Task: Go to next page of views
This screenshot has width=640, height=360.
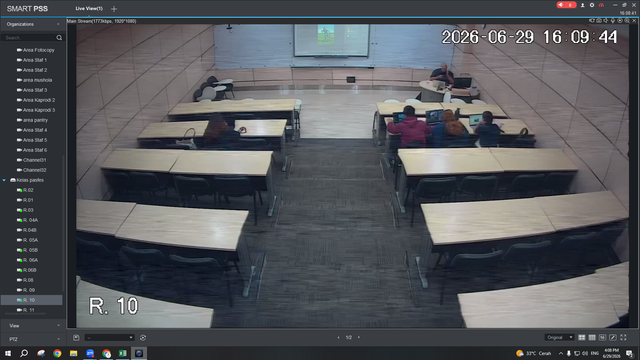Action: (359, 338)
